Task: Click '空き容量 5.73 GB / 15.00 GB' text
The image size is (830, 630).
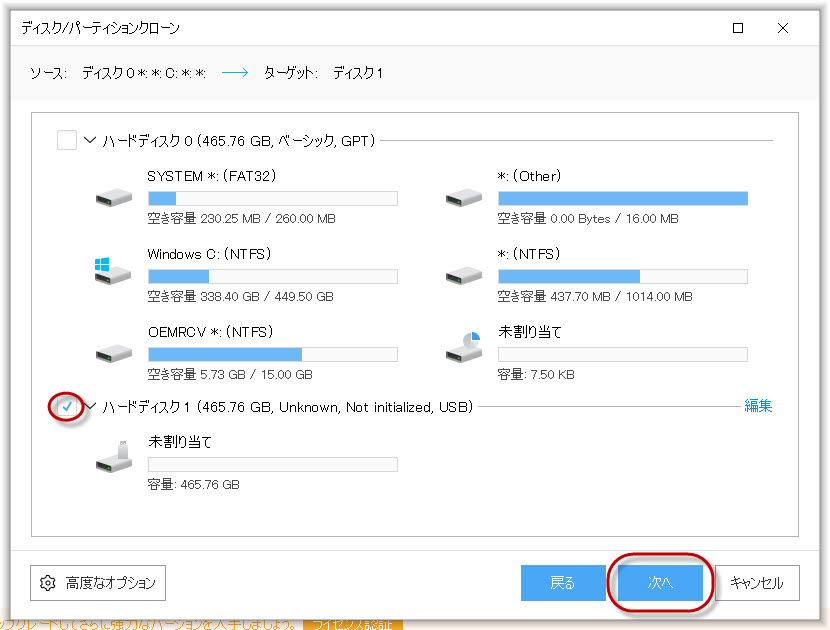Action: point(230,374)
